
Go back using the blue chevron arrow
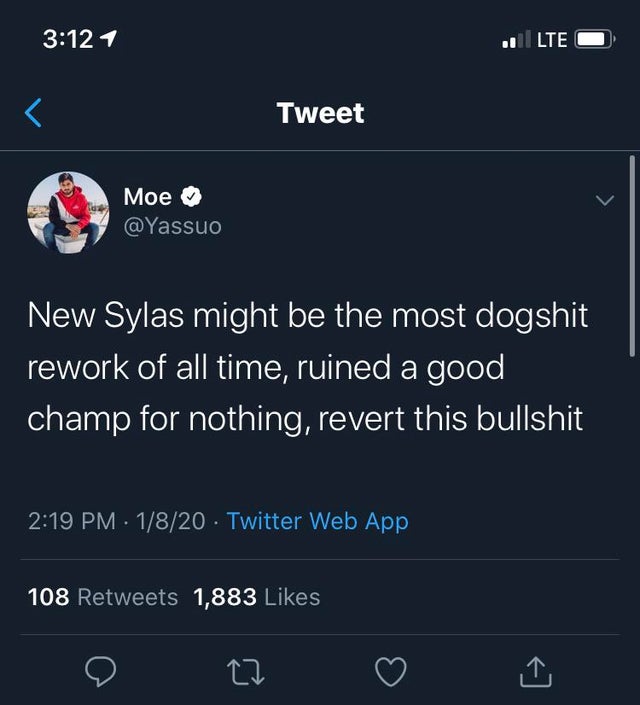coord(33,113)
